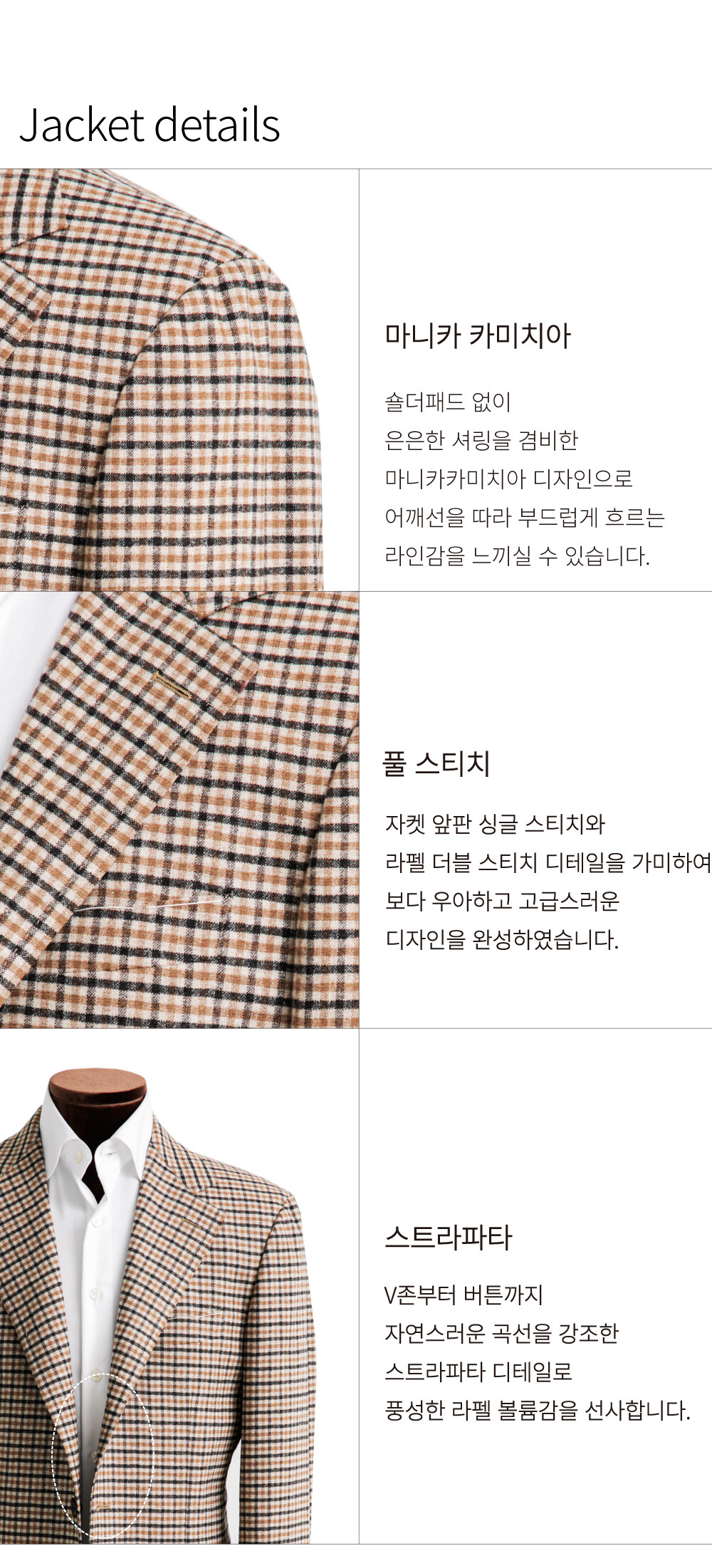Click the 마니카 카미치아 title
Image resolution: width=712 pixels, height=1568 pixels.
click(x=478, y=336)
